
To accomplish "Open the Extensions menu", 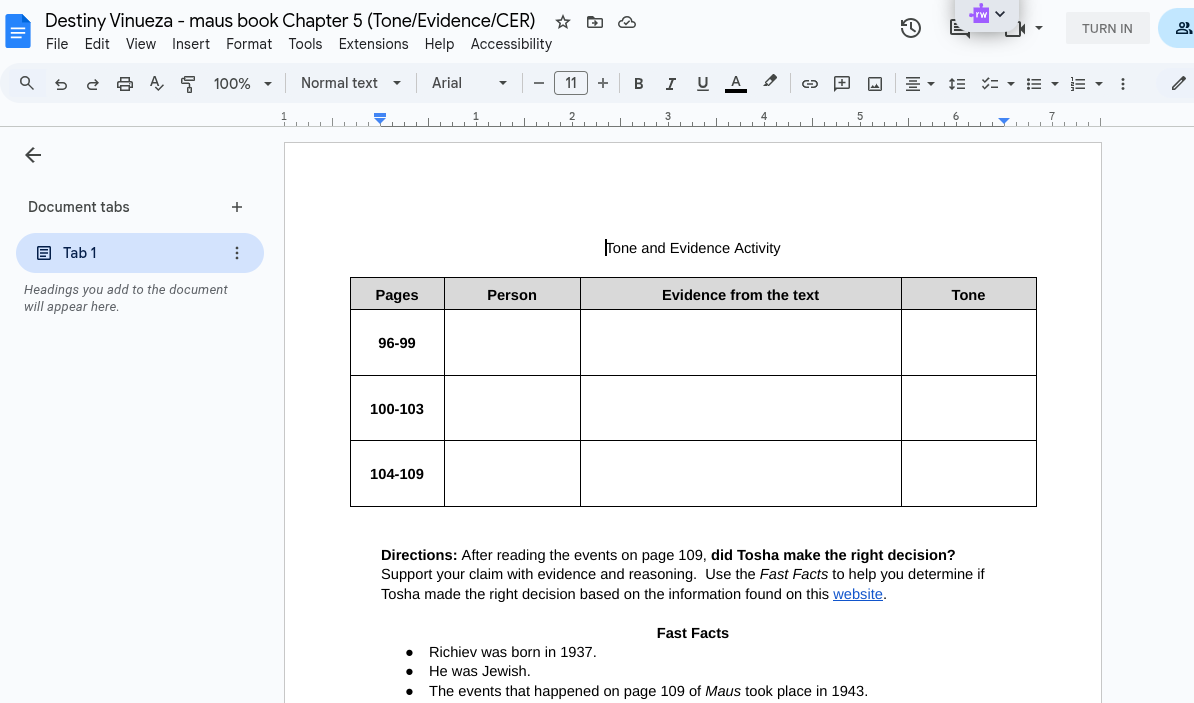I will (x=373, y=44).
